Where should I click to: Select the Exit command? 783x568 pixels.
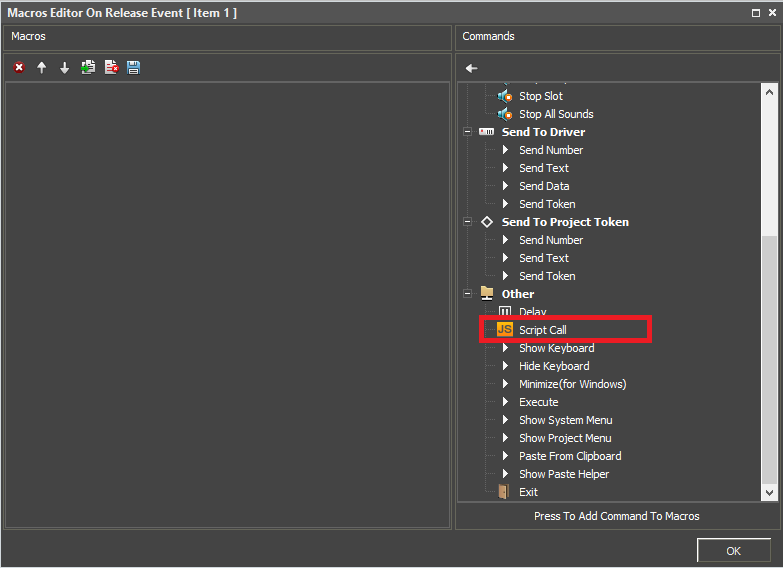tap(528, 492)
